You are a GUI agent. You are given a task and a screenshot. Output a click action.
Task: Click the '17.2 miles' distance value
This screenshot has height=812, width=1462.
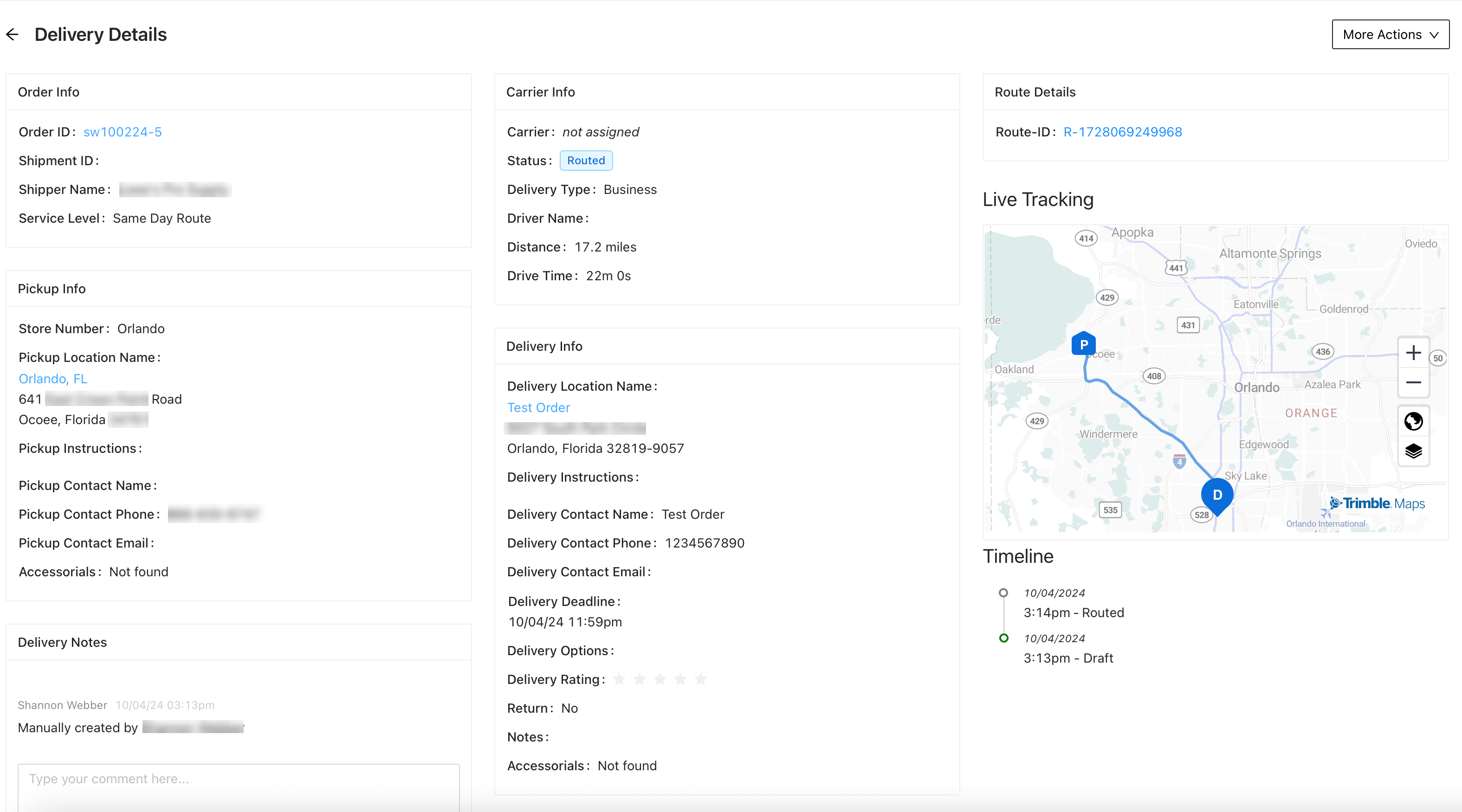pyautogui.click(x=605, y=247)
